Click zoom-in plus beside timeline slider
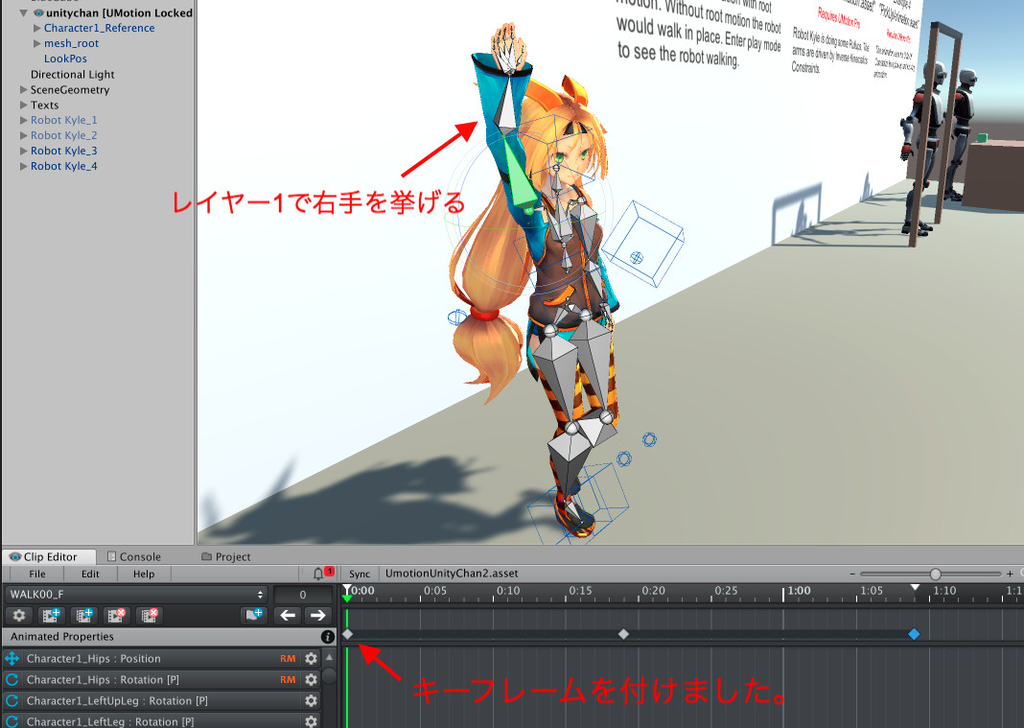Viewport: 1024px width, 728px height. pyautogui.click(x=1010, y=574)
